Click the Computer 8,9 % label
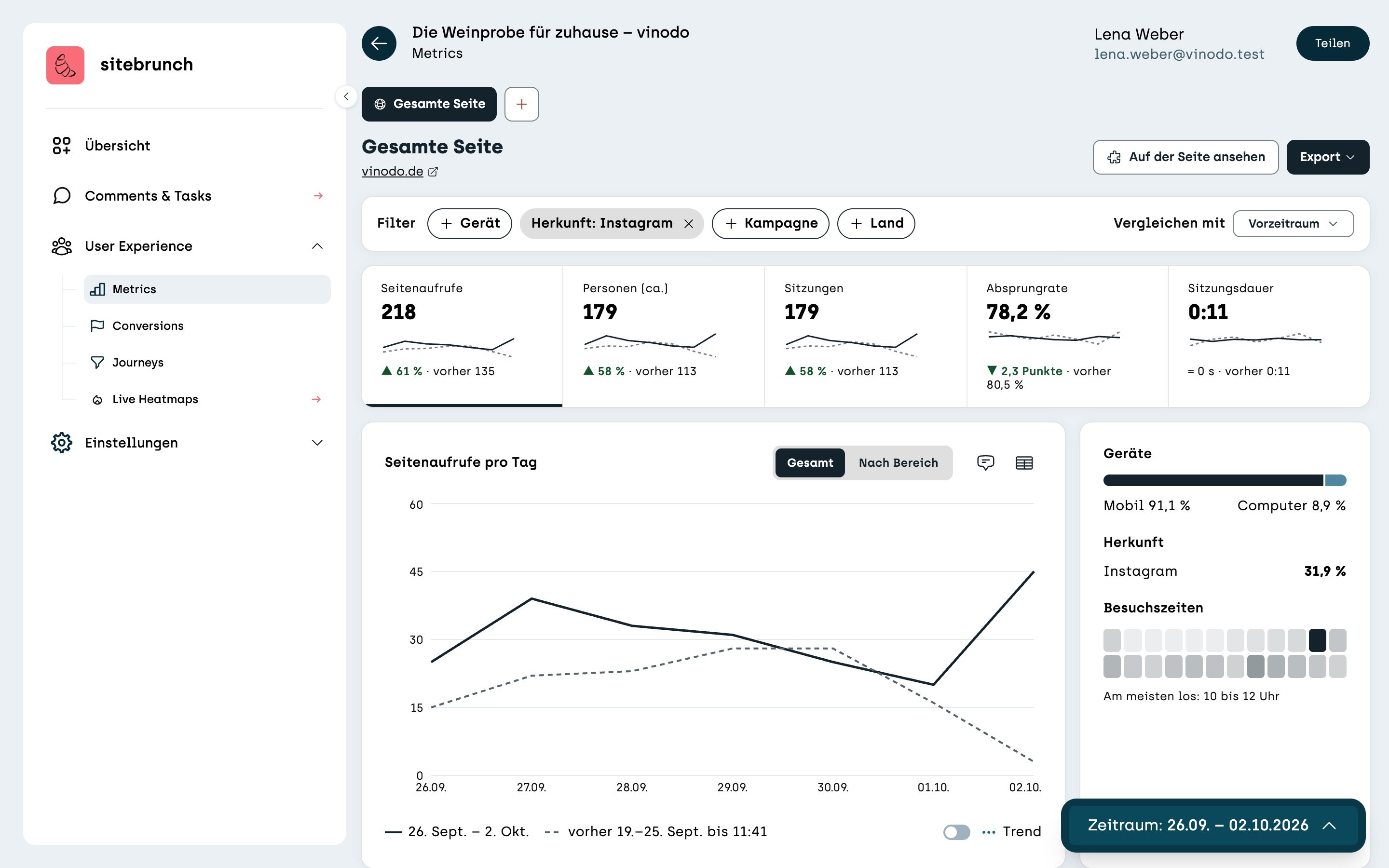 pos(1292,506)
